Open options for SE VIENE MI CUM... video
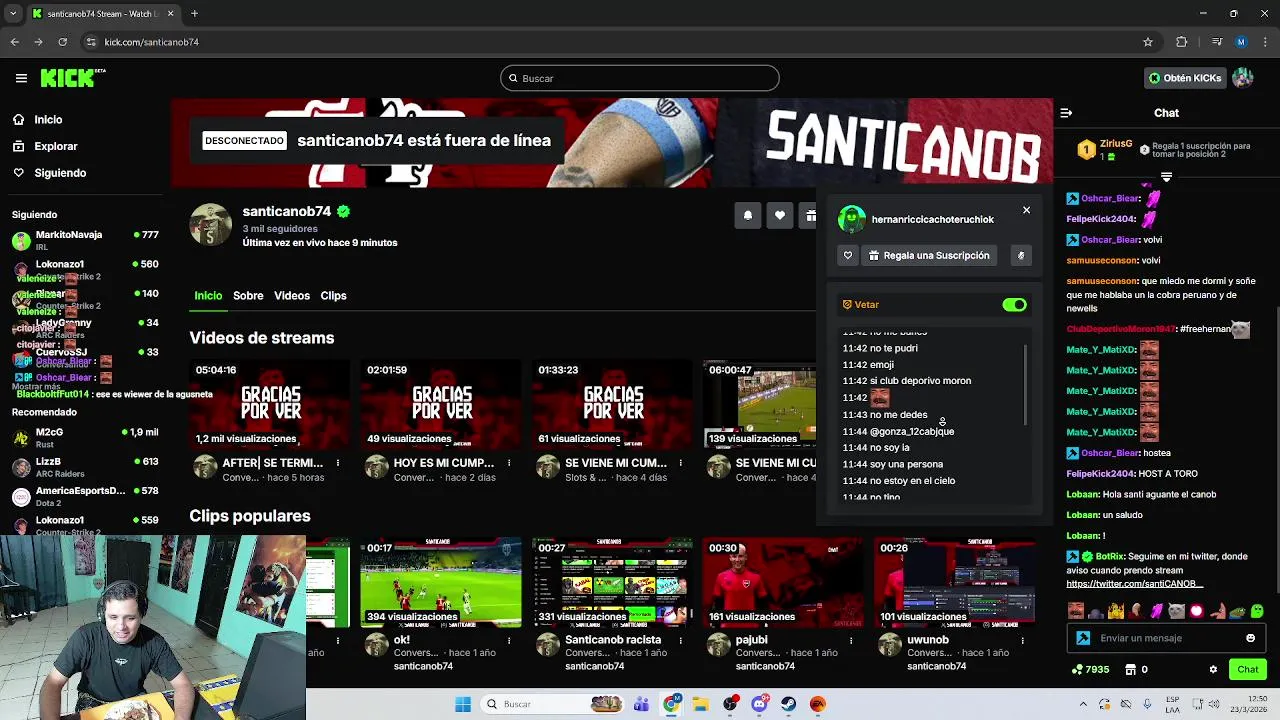This screenshot has height=720, width=1280. pyautogui.click(x=680, y=463)
